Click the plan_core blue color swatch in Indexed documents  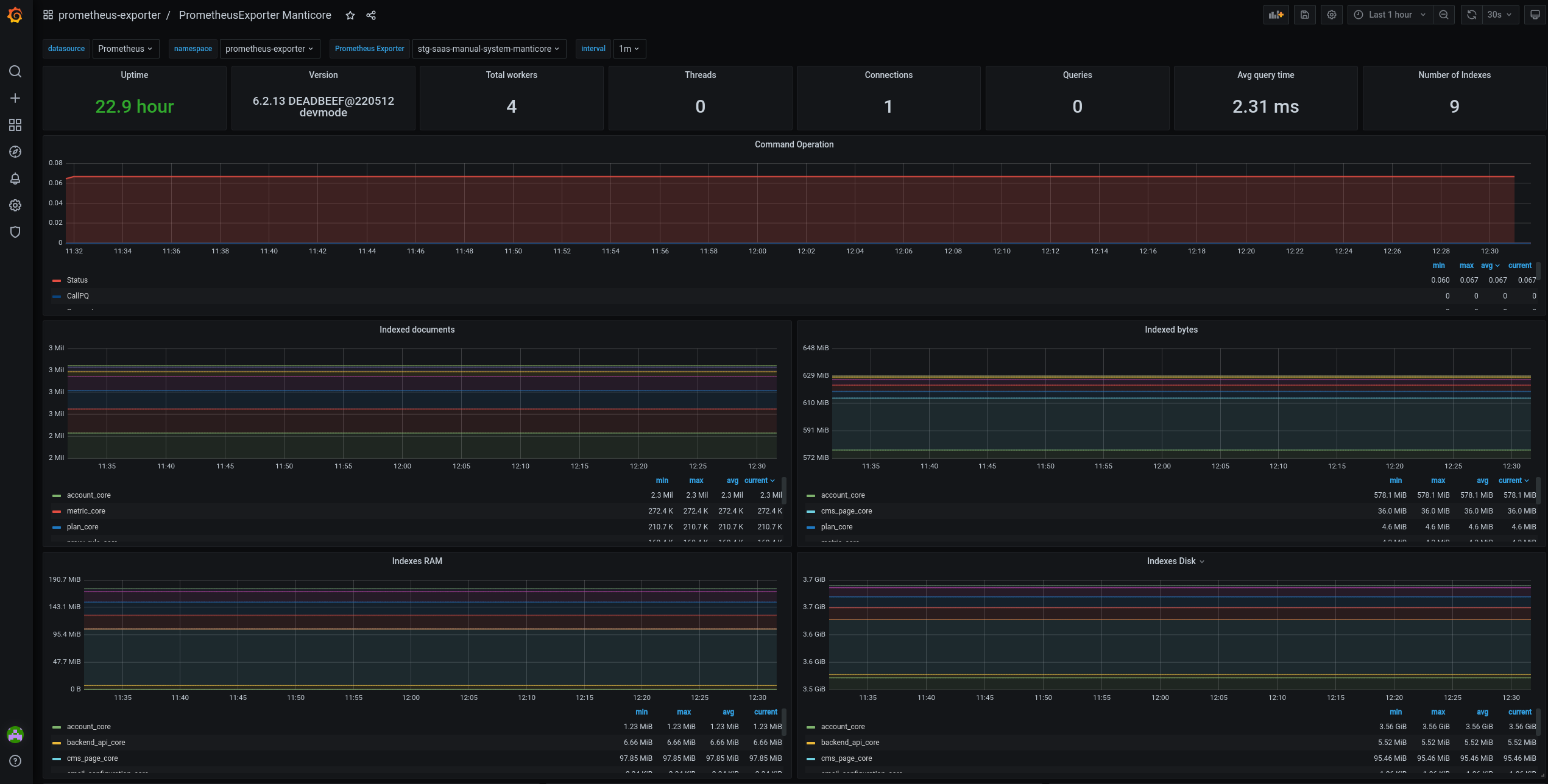[x=57, y=528]
